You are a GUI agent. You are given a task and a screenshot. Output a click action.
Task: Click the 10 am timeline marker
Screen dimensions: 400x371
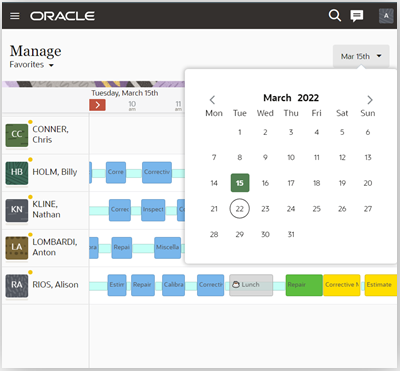132,105
